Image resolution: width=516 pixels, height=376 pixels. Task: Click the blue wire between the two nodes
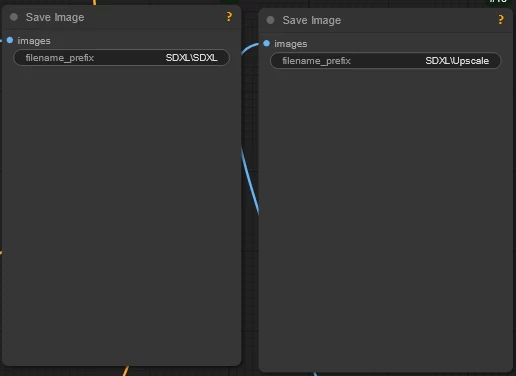(250, 180)
